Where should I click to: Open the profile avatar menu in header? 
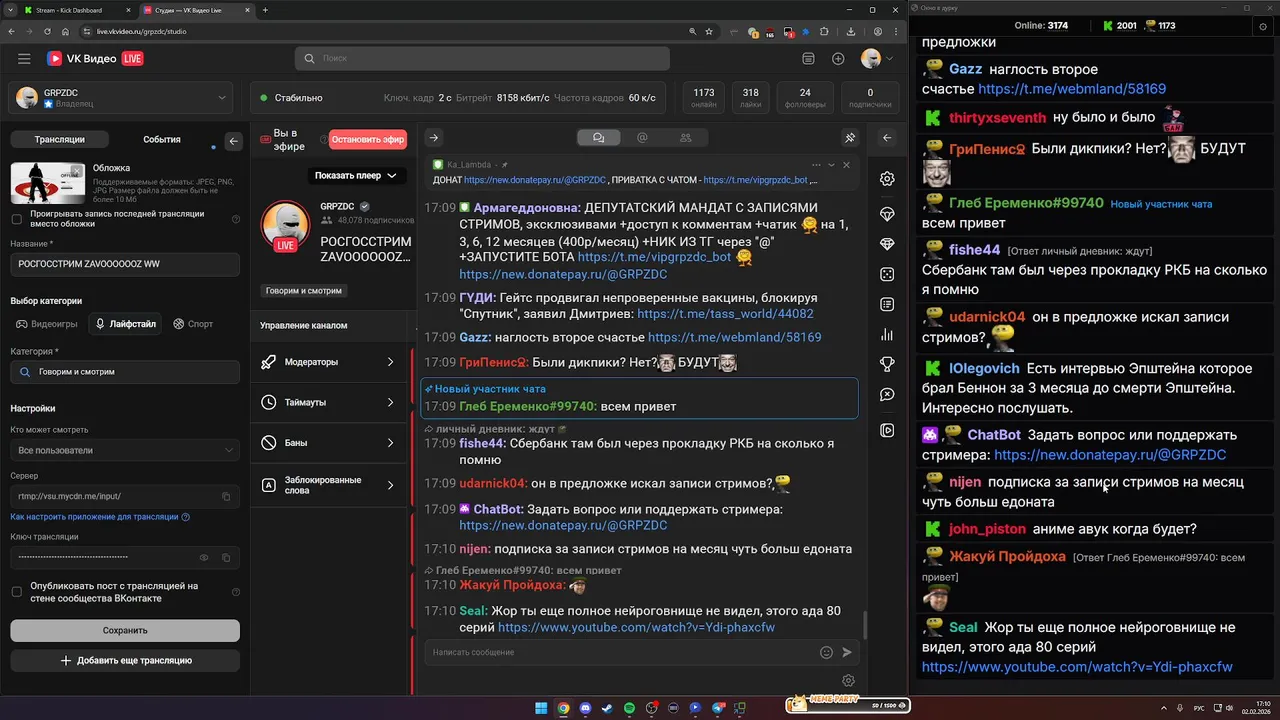(x=876, y=59)
